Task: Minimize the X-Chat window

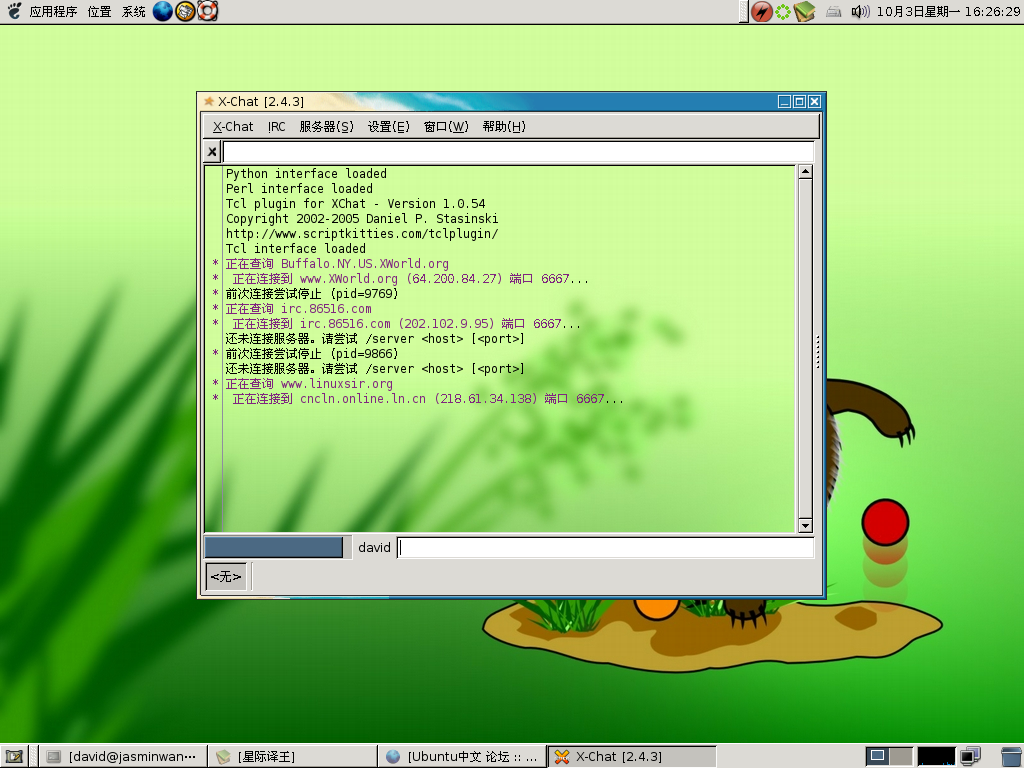Action: 784,101
